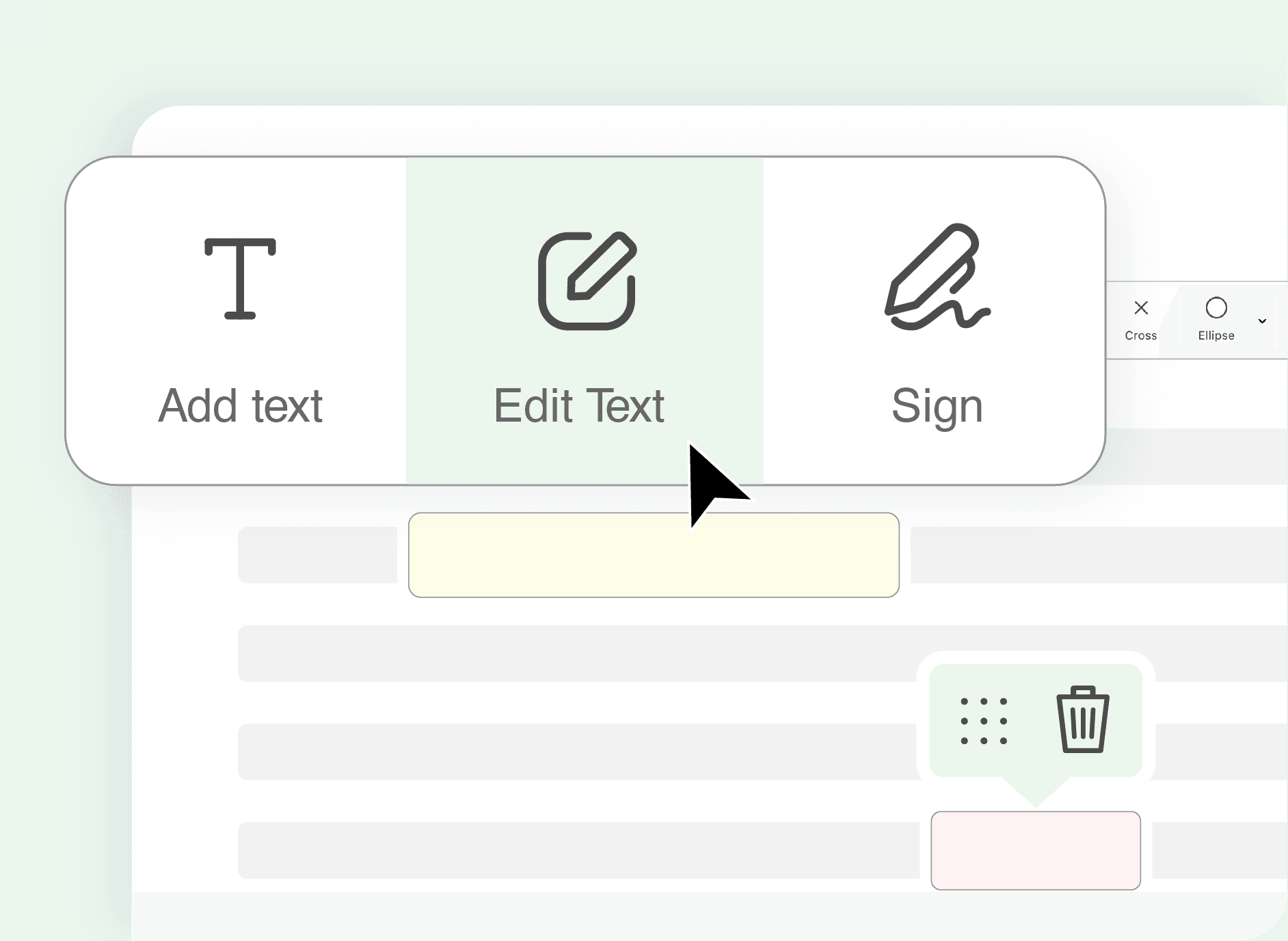
Task: Click the Edit Text pencil-square icon
Action: [587, 281]
